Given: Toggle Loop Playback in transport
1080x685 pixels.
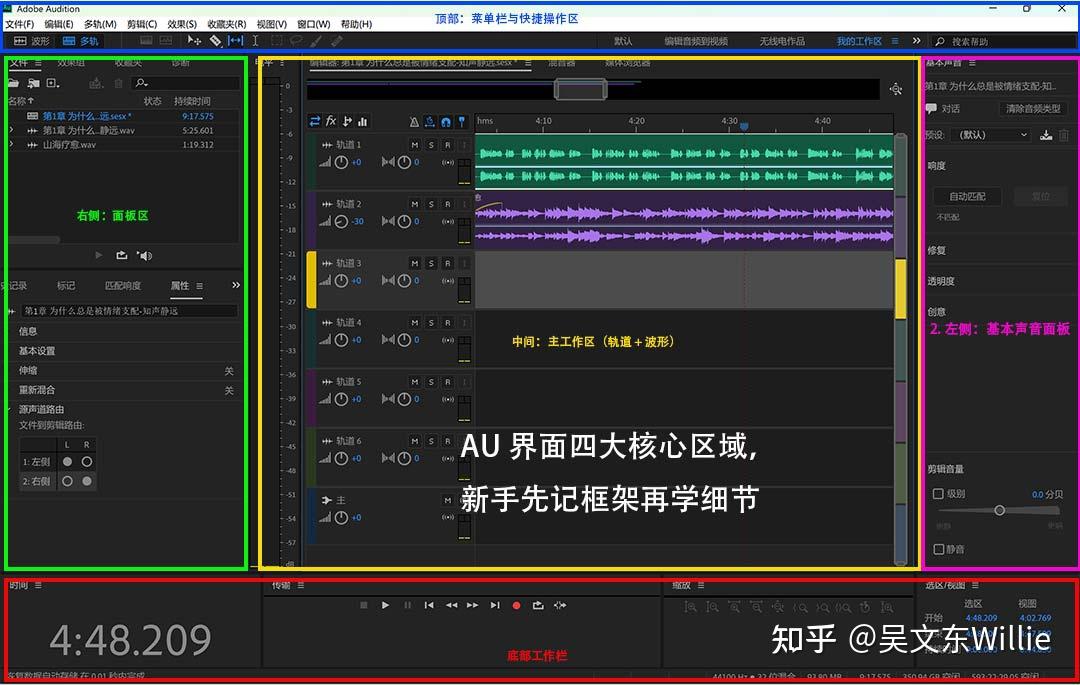Looking at the screenshot, I should (x=538, y=605).
